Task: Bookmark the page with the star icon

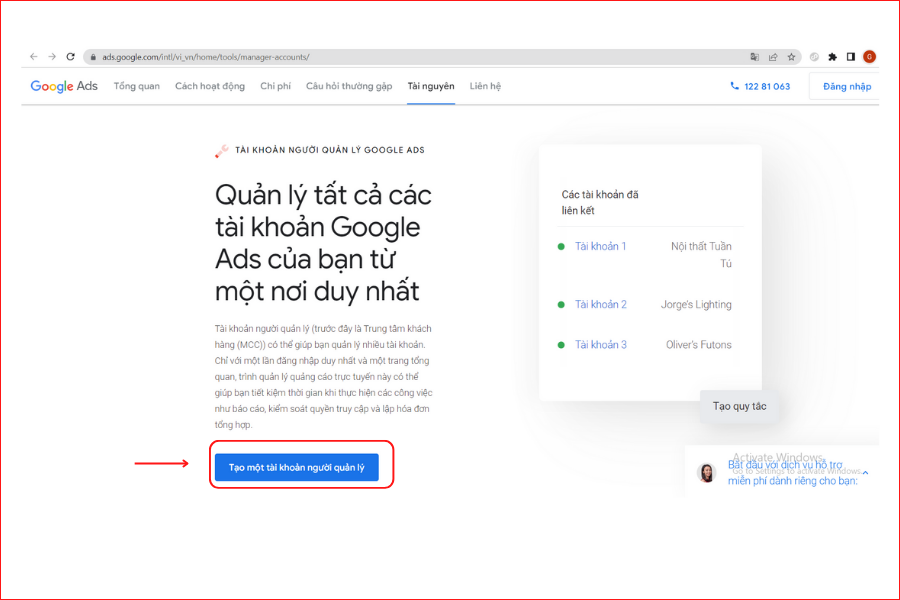Action: pos(792,57)
